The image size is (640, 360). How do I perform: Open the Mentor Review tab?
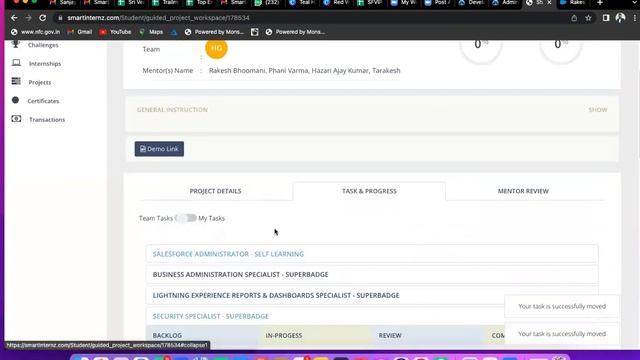coord(523,191)
